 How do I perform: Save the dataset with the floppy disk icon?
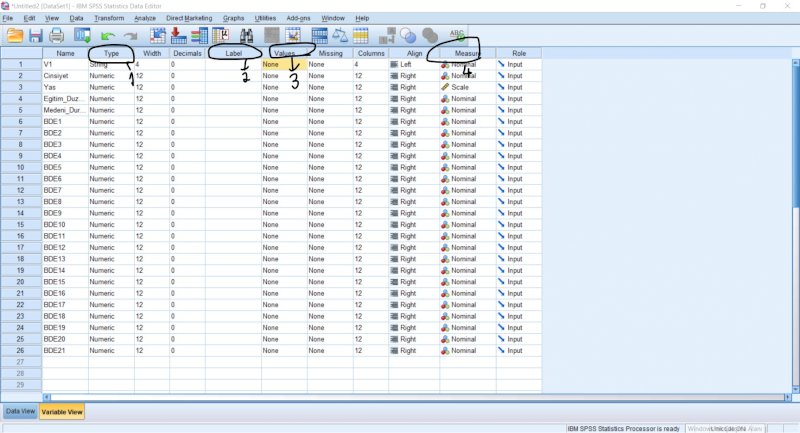(36, 36)
